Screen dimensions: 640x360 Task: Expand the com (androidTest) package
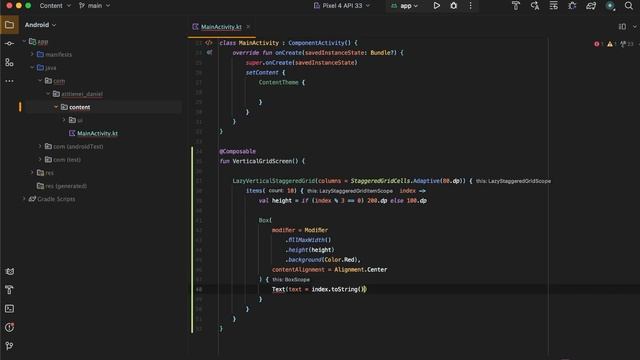point(40,146)
